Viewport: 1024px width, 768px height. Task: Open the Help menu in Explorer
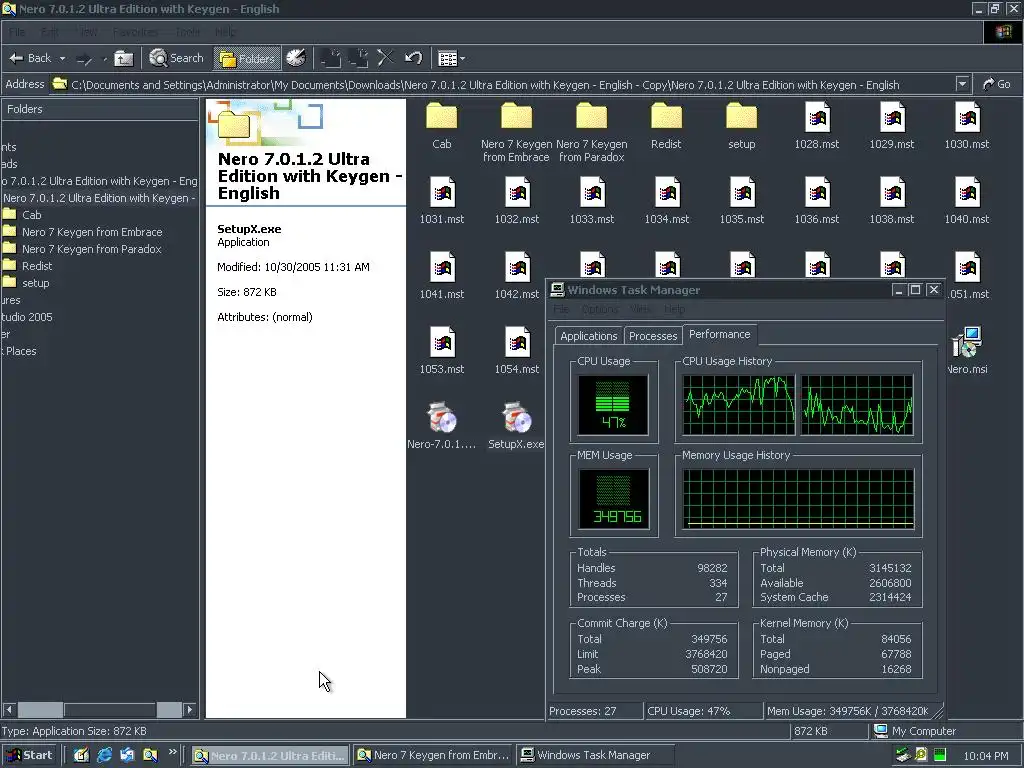point(225,32)
